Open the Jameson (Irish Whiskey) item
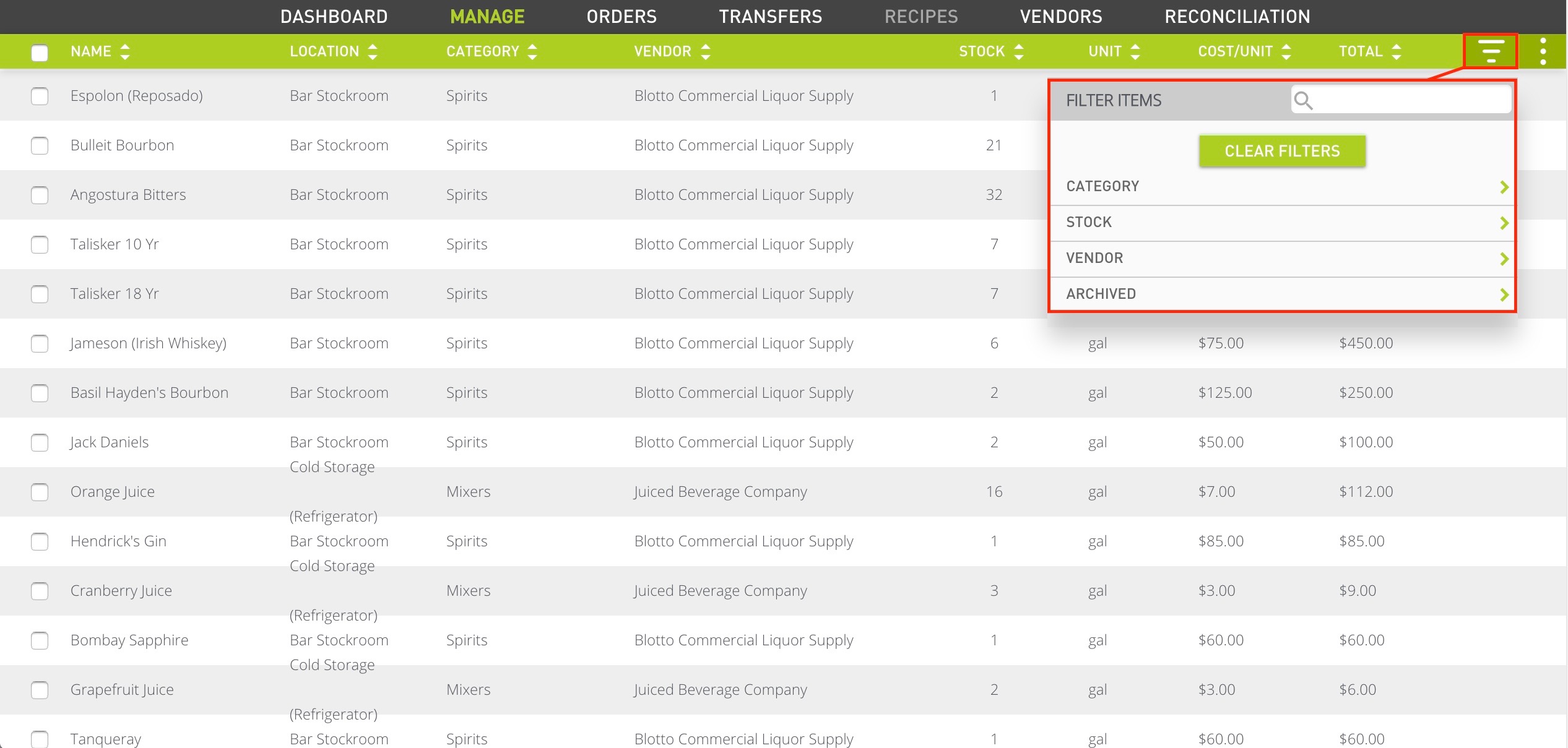The image size is (1568, 748). [149, 343]
